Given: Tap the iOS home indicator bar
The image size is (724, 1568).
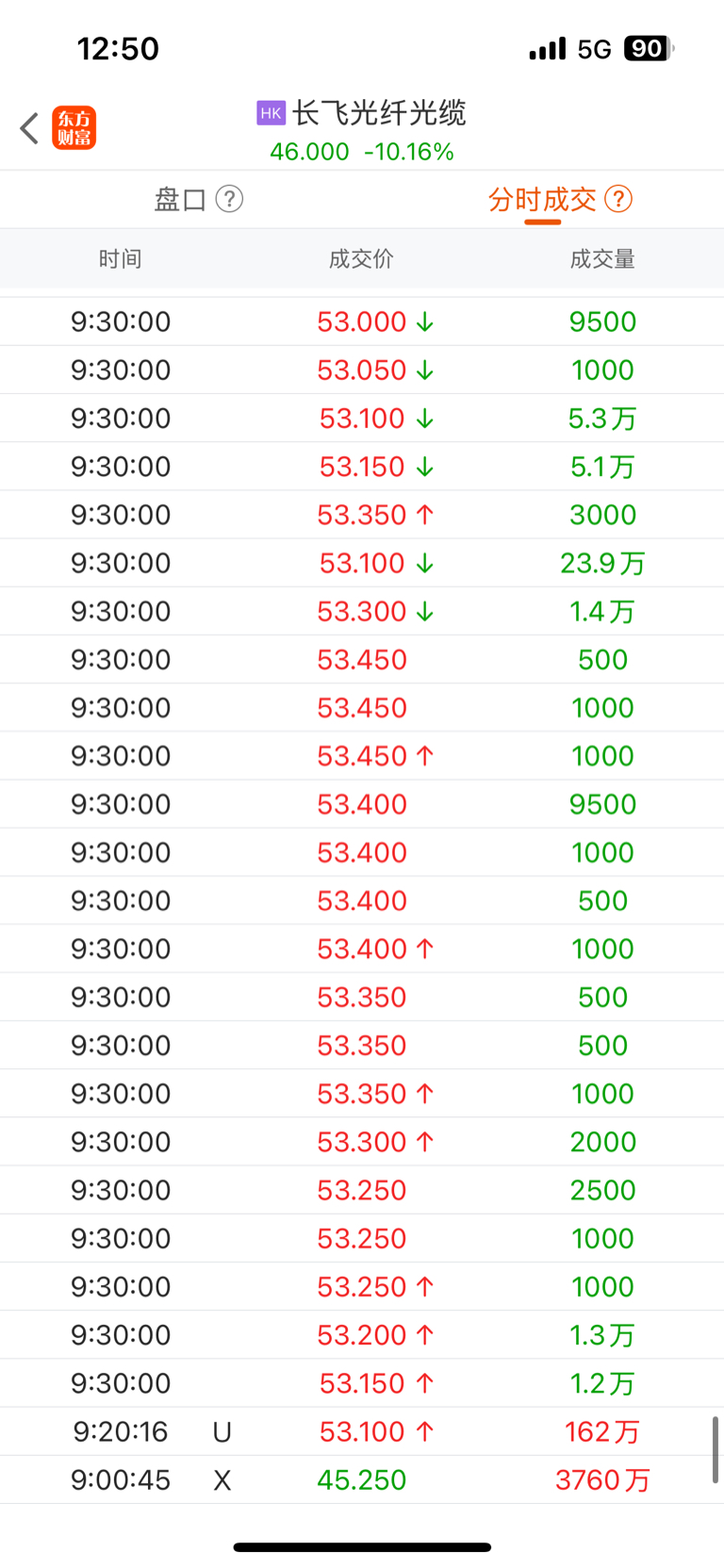Looking at the screenshot, I should [x=362, y=1547].
